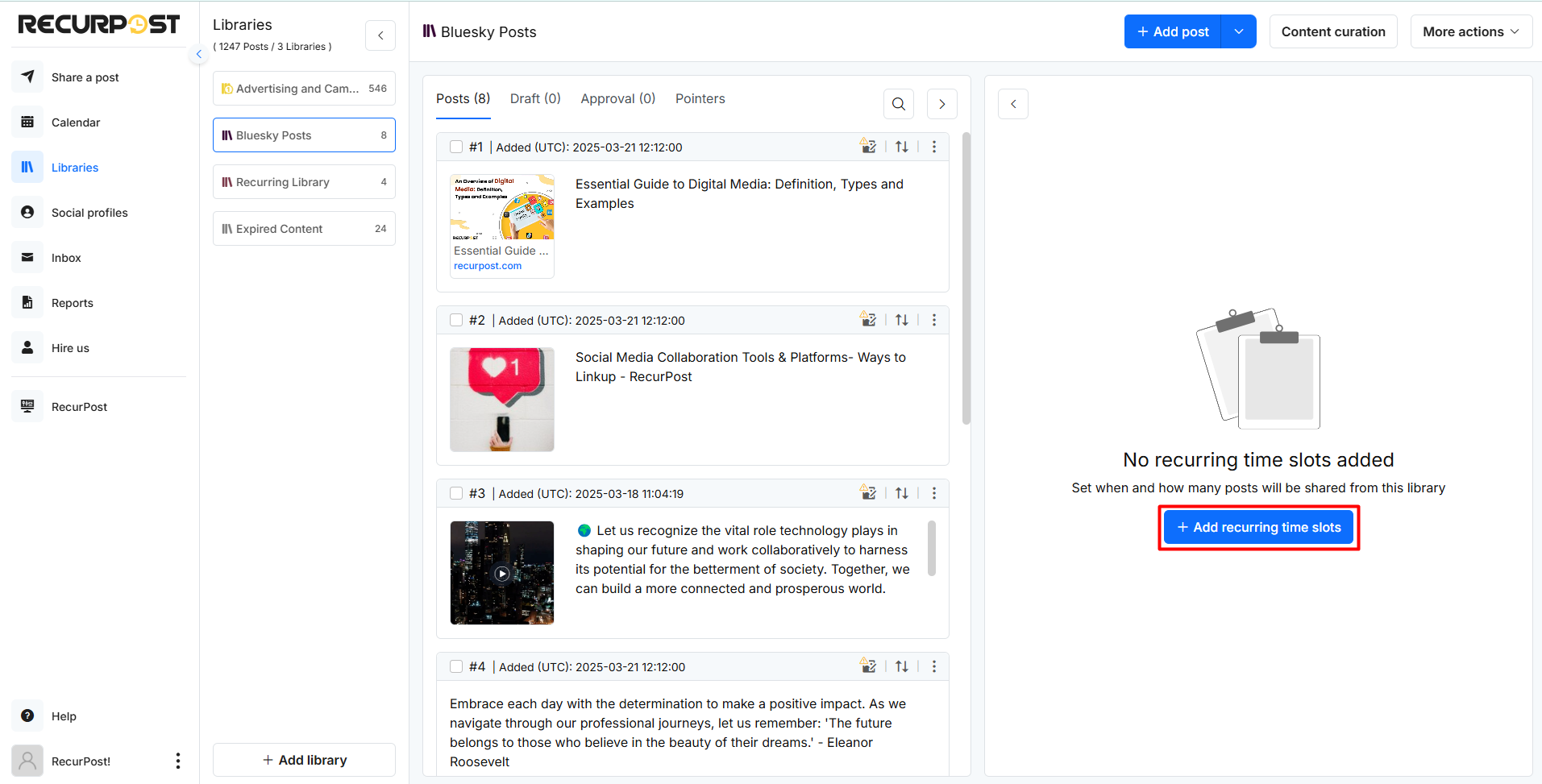Click edit/warning icon on post #1
The height and width of the screenshot is (784, 1542).
pyautogui.click(x=868, y=146)
